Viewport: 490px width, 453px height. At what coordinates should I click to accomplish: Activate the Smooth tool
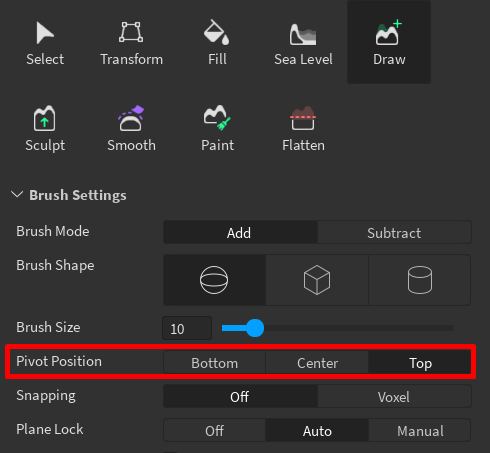pyautogui.click(x=131, y=128)
